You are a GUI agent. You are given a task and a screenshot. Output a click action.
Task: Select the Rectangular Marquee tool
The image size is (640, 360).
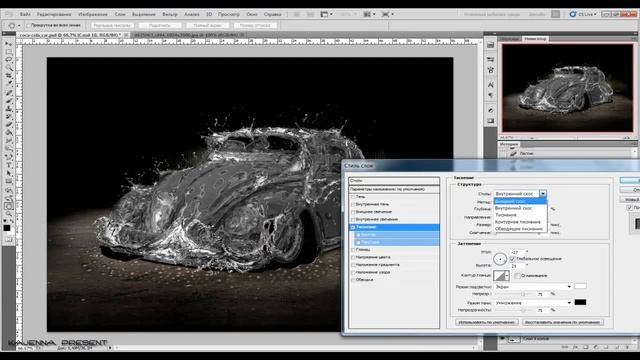click(x=8, y=52)
